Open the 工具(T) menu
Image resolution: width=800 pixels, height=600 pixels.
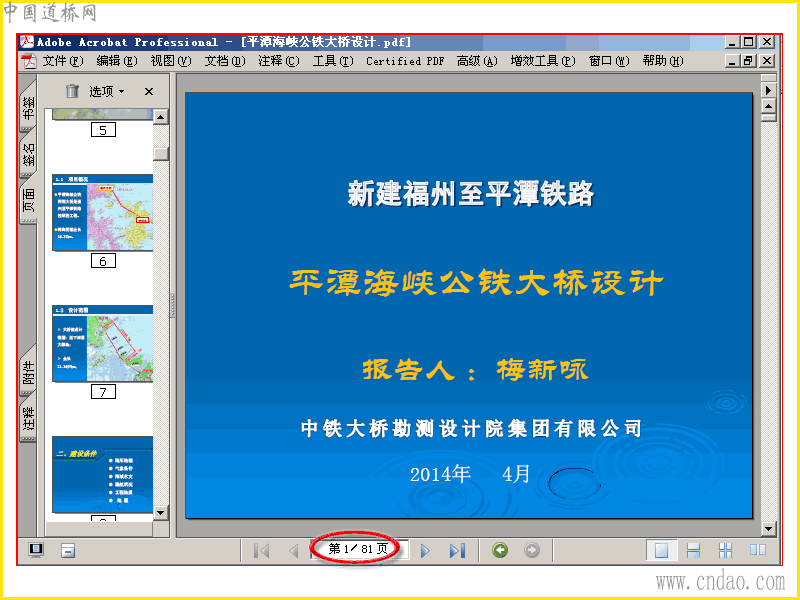tap(333, 61)
